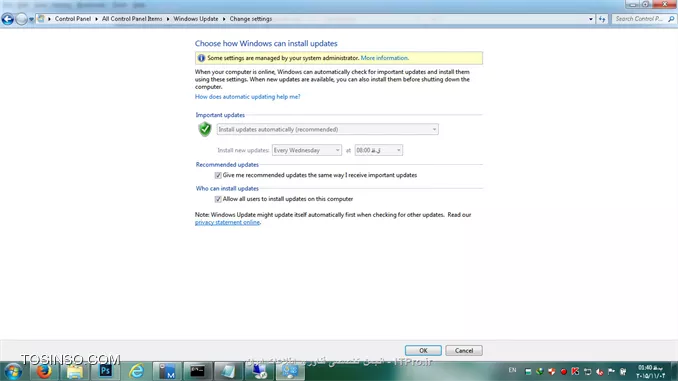This screenshot has height=381, width=678.
Task: Open the More information link
Action: tap(384, 58)
